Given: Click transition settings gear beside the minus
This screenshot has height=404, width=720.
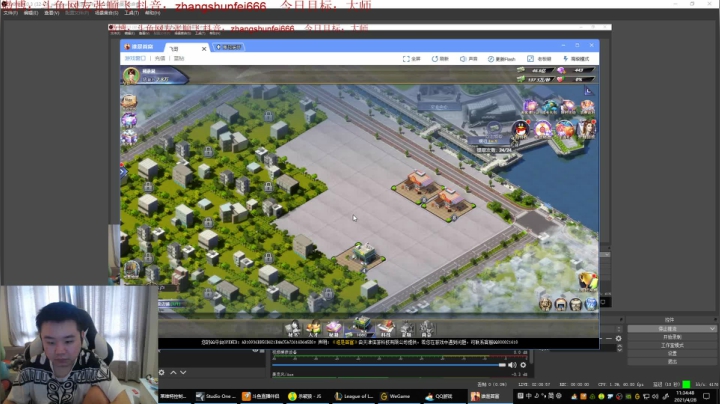Looking at the screenshot, I should coord(619,338).
